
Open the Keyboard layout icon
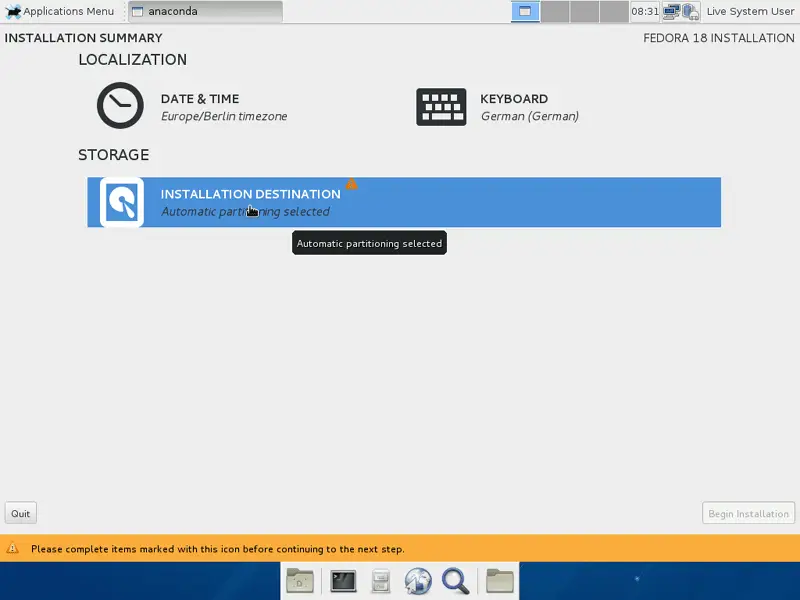(x=441, y=107)
